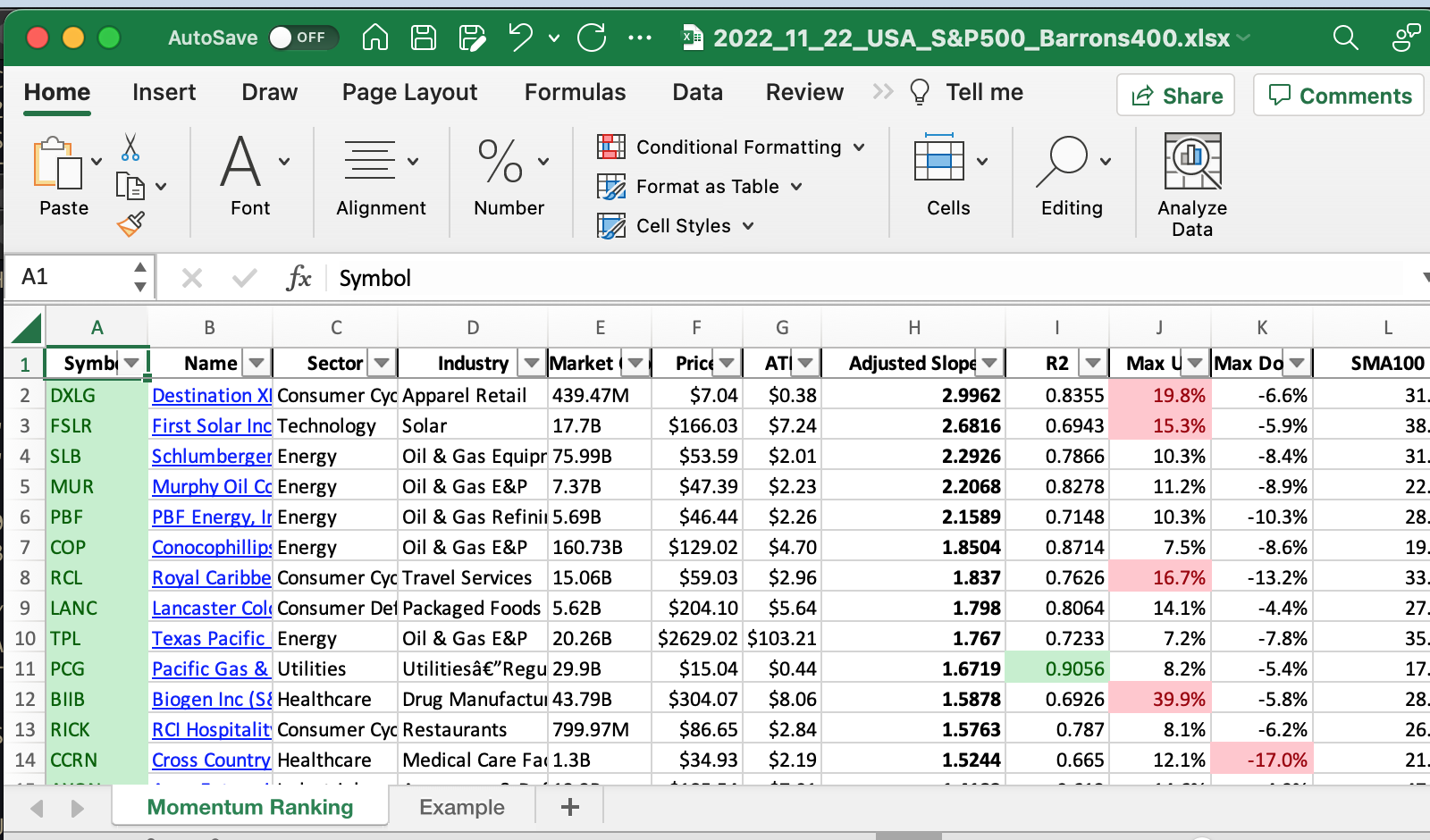The width and height of the screenshot is (1430, 840).
Task: Toggle the AutoSave switch
Action: [x=302, y=38]
